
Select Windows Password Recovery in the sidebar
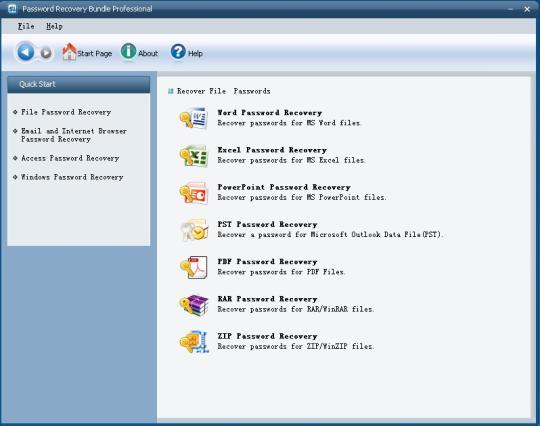coord(72,177)
